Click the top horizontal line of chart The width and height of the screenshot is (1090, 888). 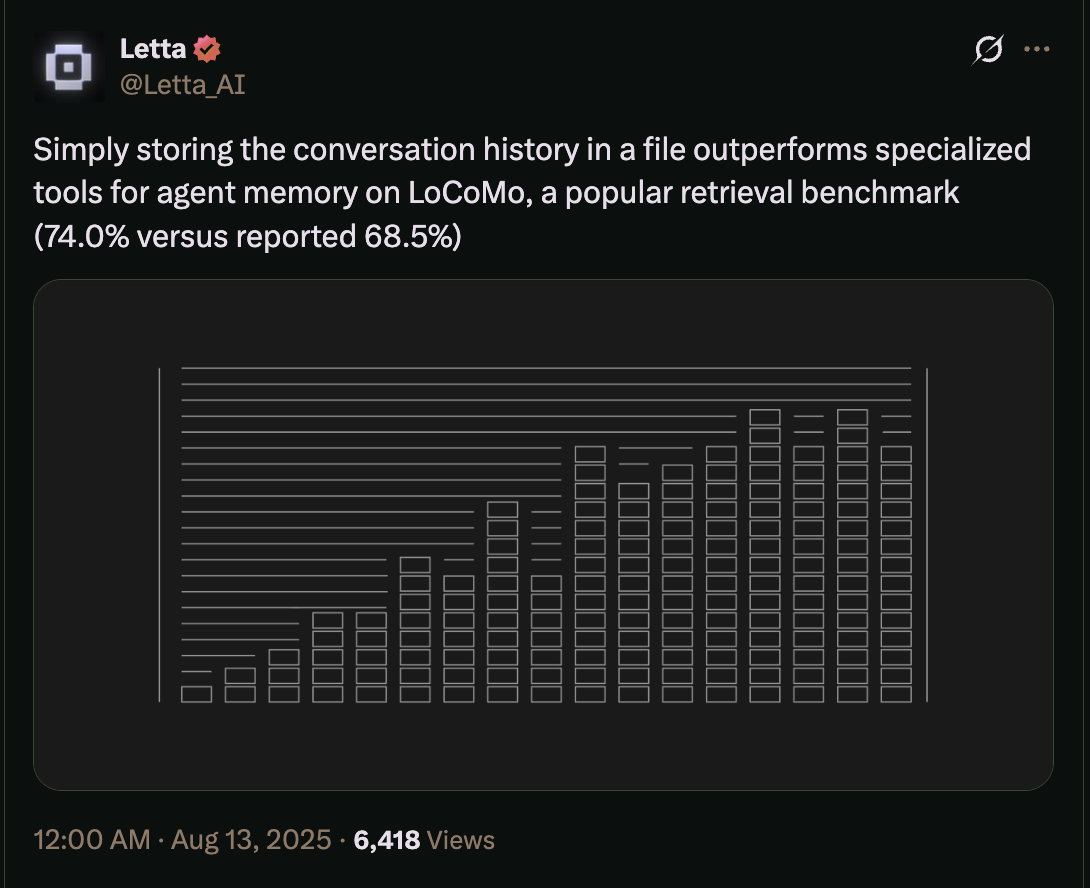click(x=546, y=368)
